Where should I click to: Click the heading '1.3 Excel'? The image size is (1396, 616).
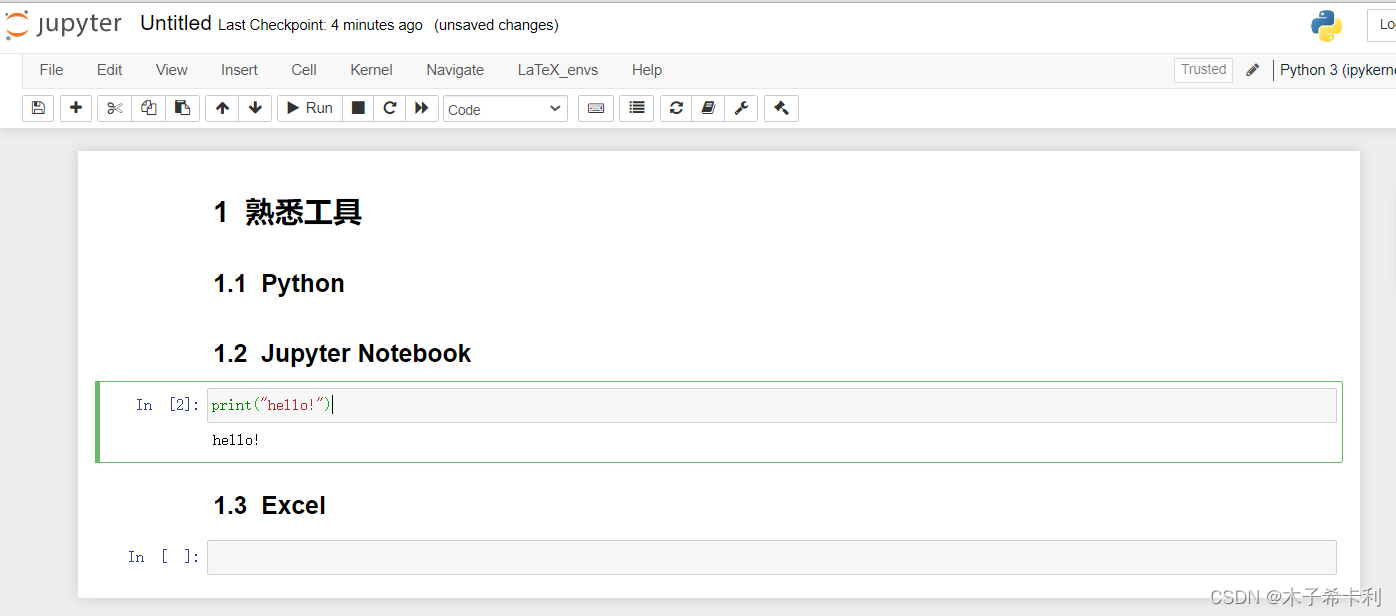click(270, 506)
